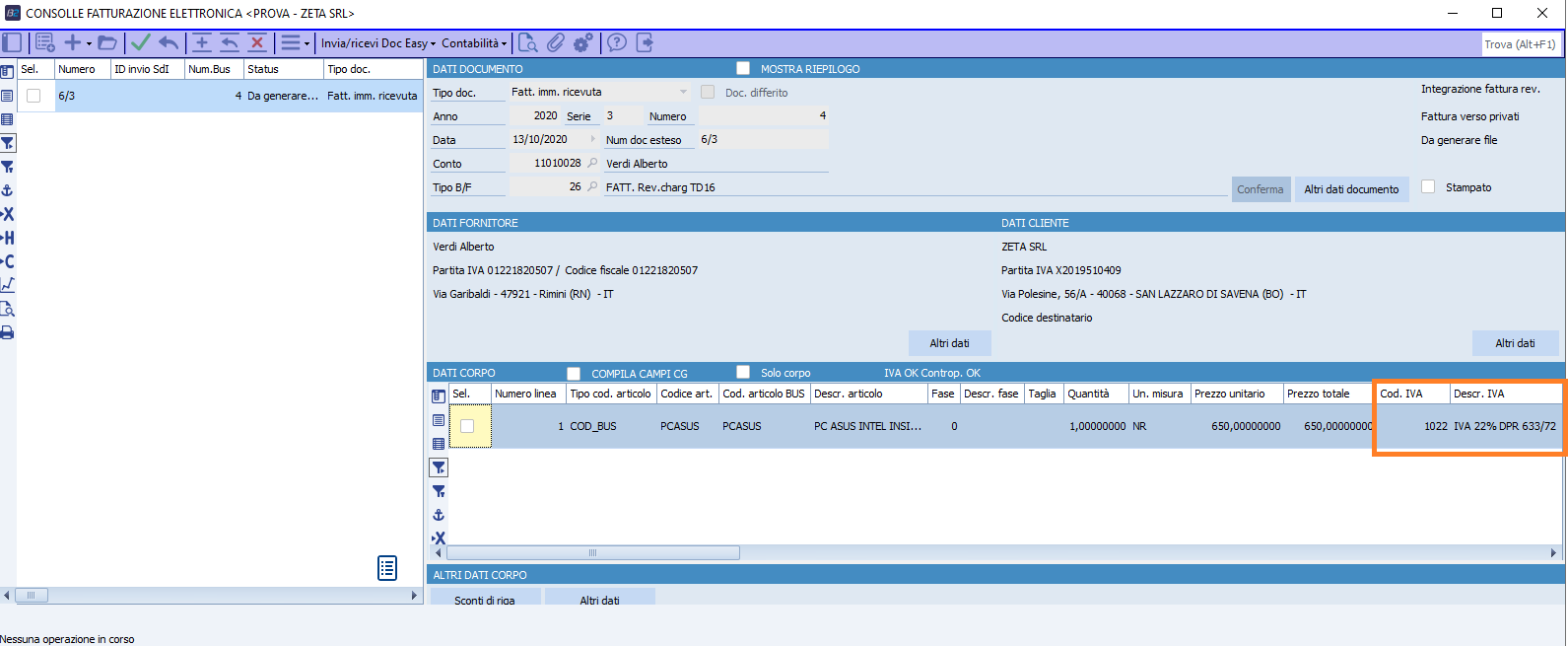This screenshot has height=646, width=1568.
Task: Open the Invia/ricevi Doc Easy menu
Action: 377,43
